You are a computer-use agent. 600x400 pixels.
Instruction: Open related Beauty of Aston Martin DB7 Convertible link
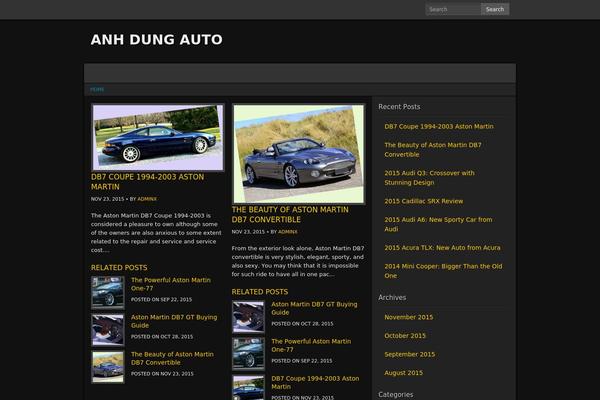[x=172, y=358]
